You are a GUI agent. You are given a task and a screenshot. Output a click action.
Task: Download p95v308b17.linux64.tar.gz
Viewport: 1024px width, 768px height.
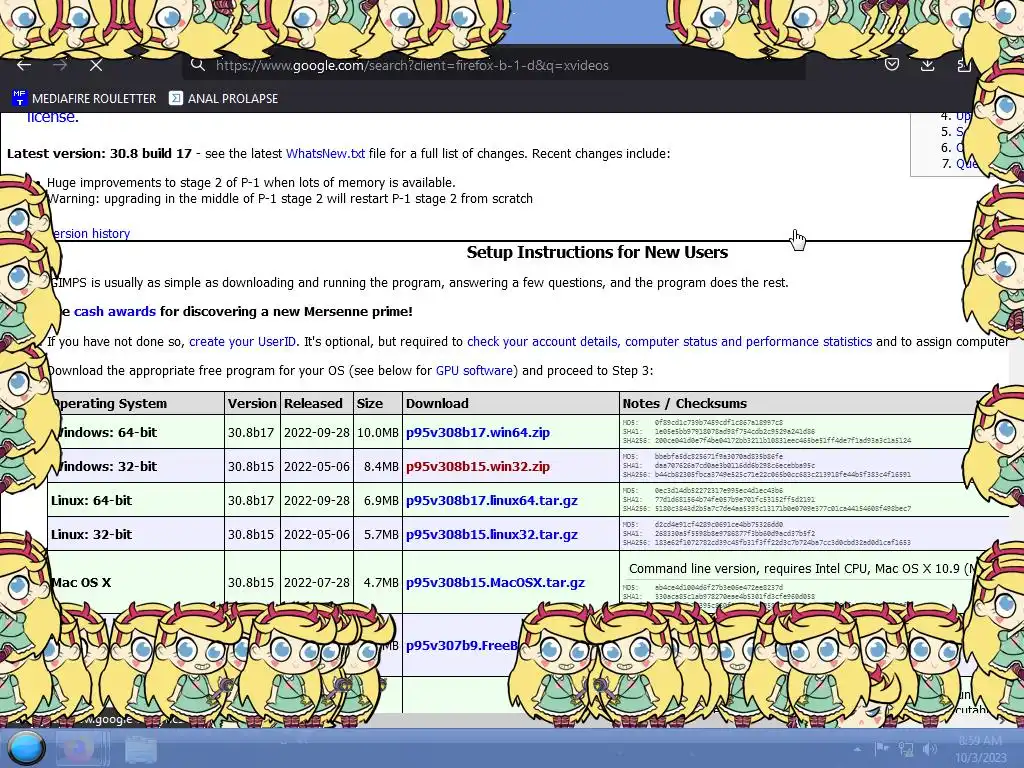tap(492, 500)
